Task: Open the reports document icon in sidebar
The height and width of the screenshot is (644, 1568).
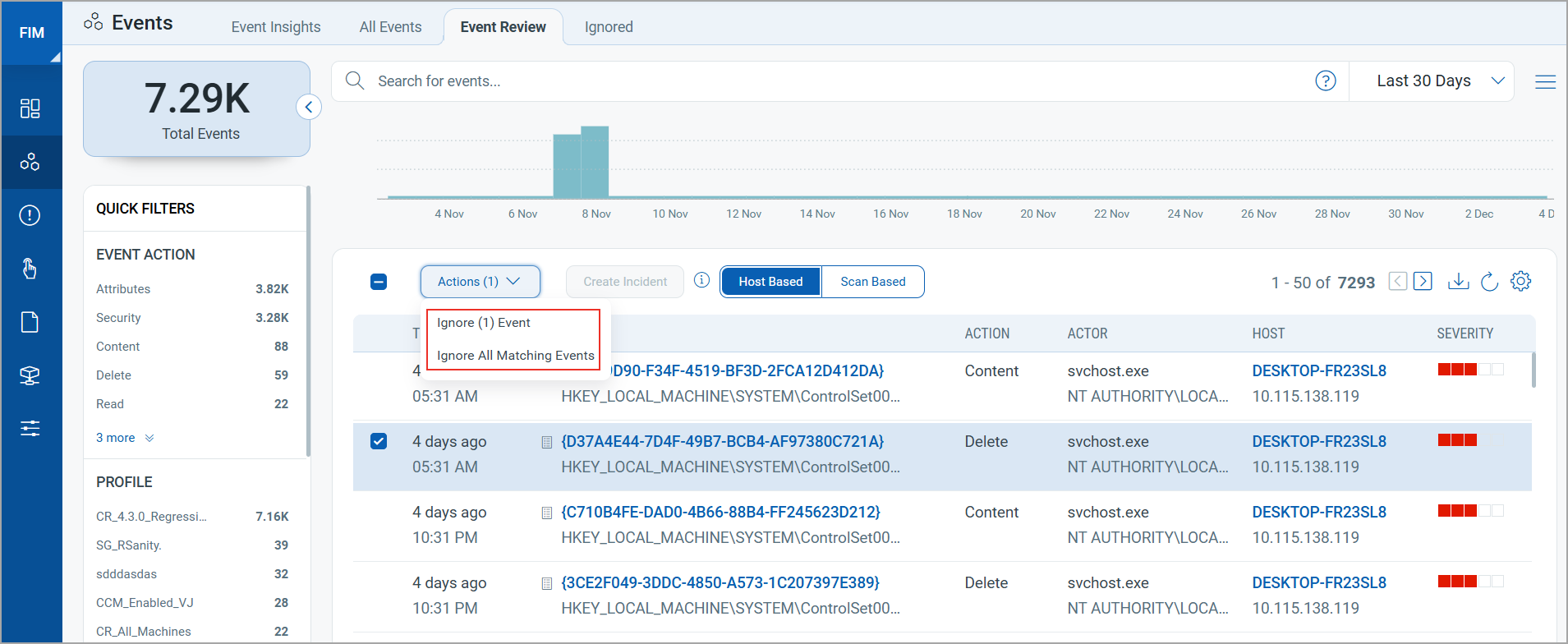Action: point(30,322)
